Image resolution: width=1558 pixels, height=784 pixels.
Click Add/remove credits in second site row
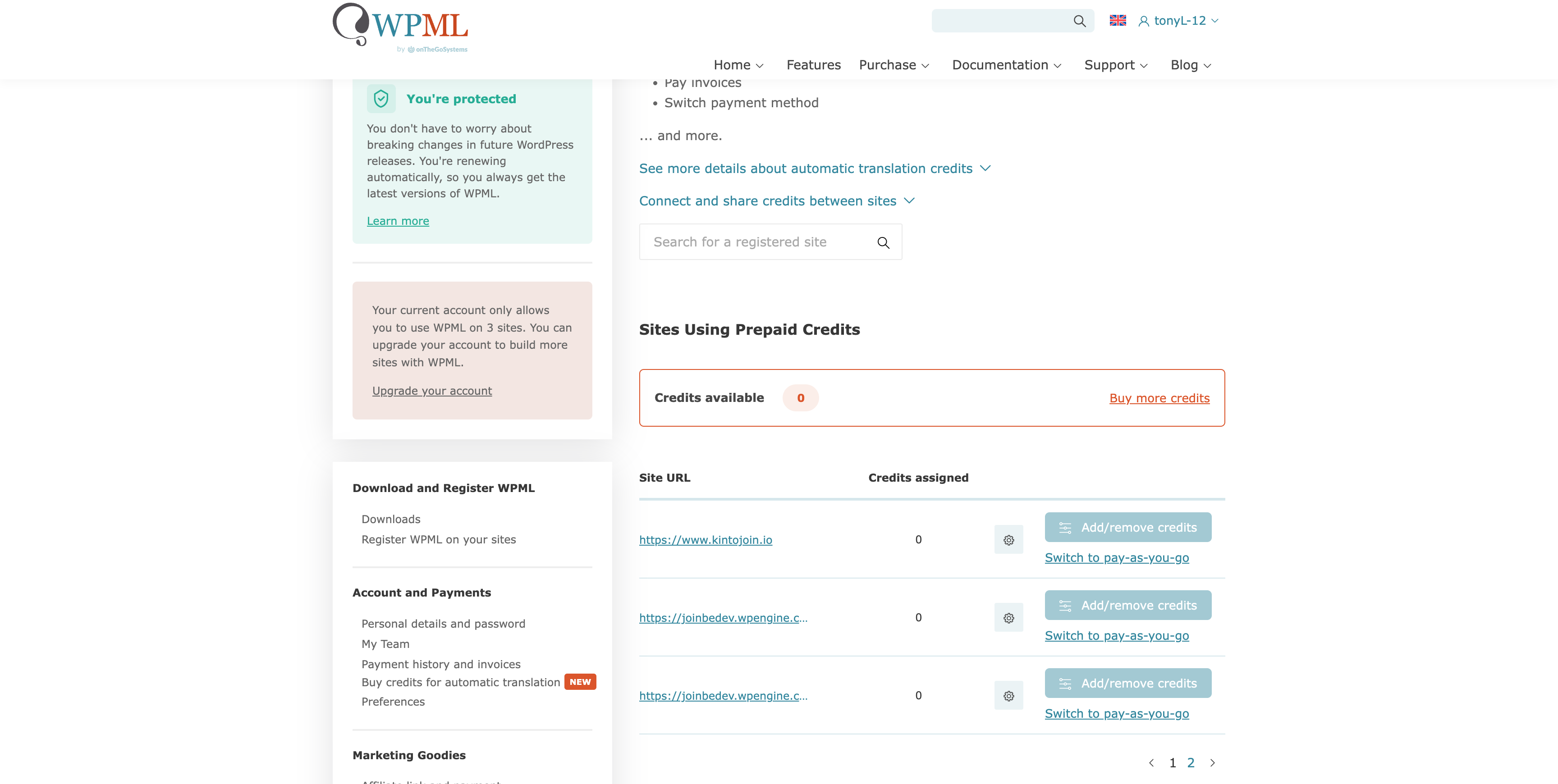pyautogui.click(x=1128, y=606)
